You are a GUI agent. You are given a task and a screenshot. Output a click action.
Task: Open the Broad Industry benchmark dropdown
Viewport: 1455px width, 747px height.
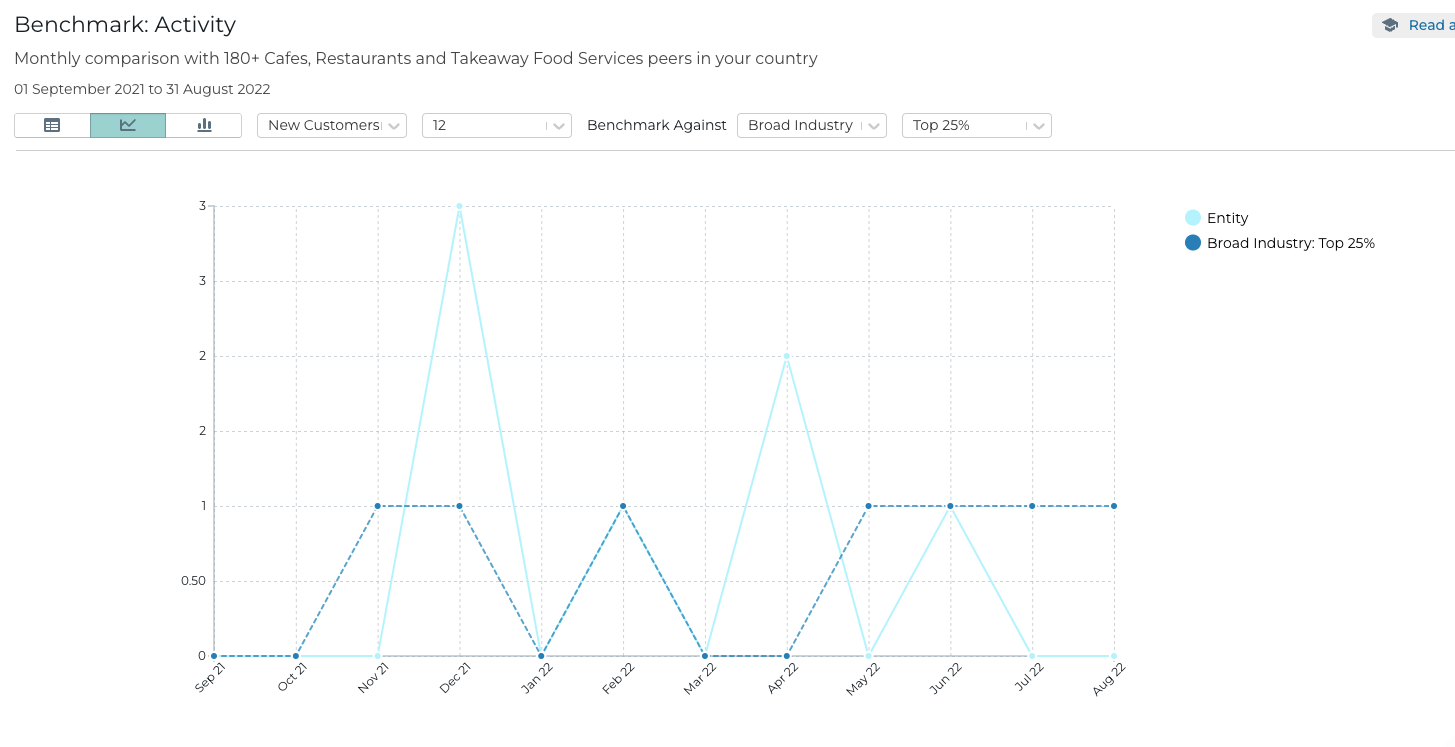(x=811, y=125)
